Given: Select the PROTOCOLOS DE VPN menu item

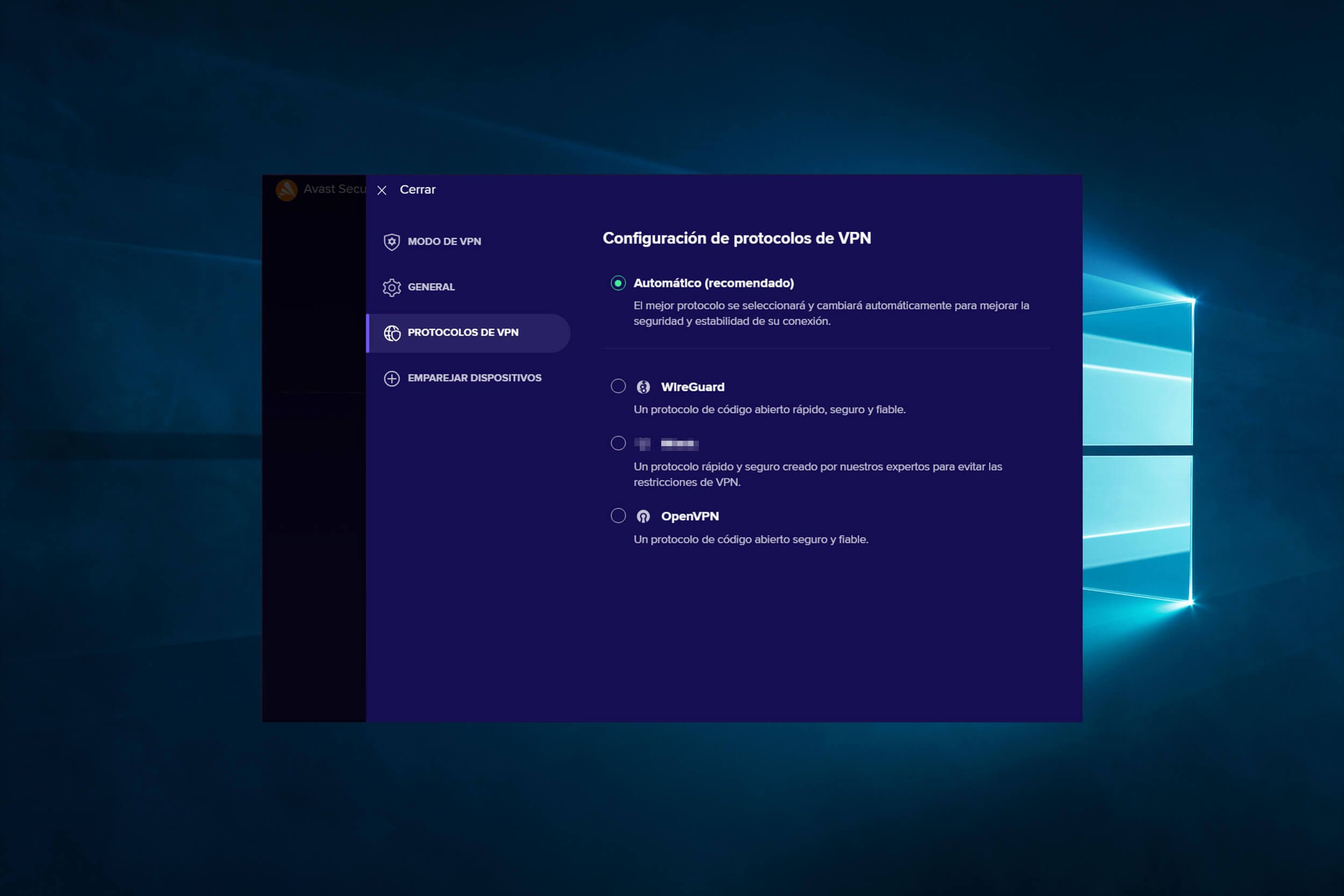Looking at the screenshot, I should pos(468,333).
